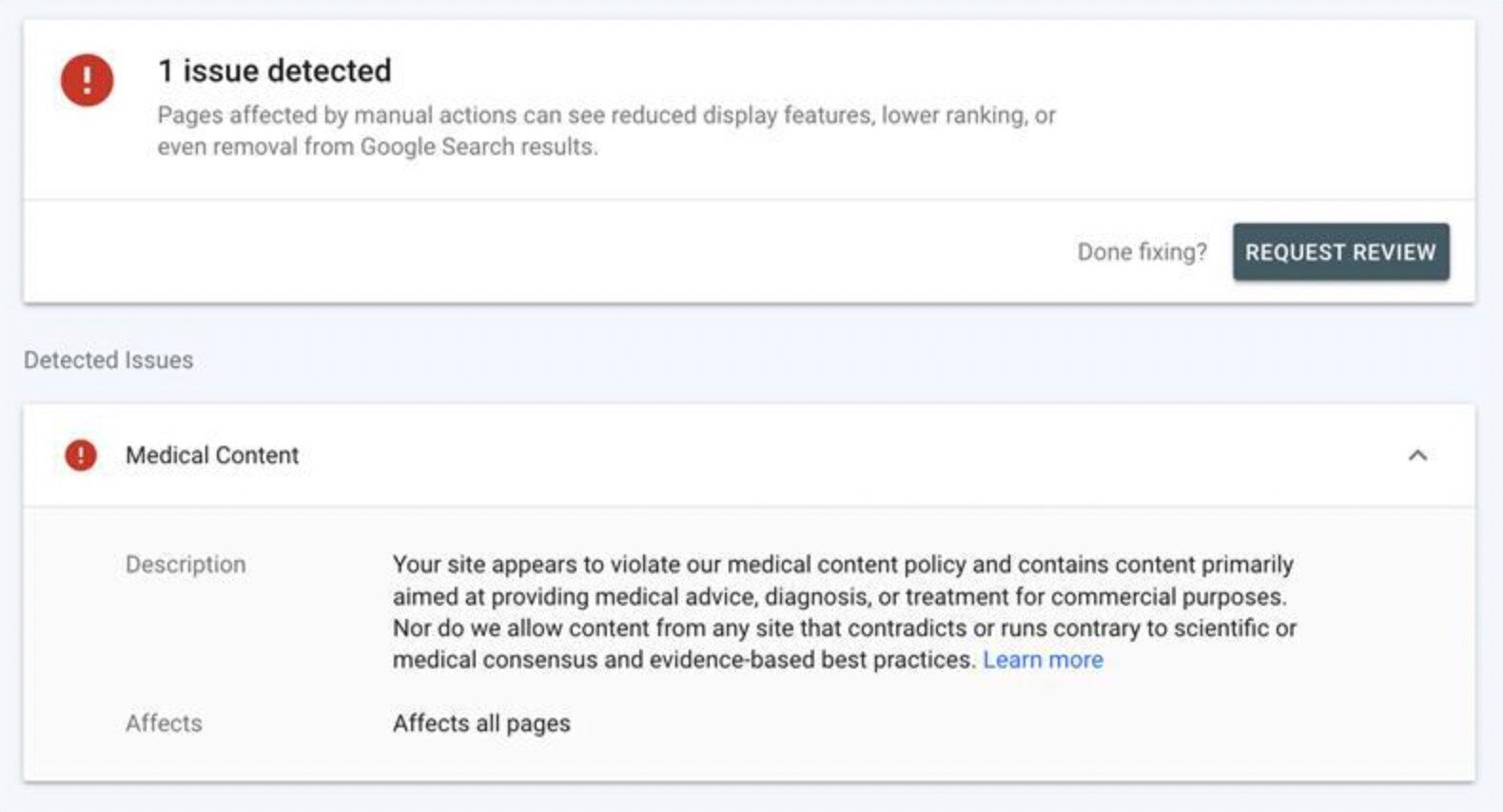
Task: Click the manual actions summary text
Action: [x=606, y=115]
